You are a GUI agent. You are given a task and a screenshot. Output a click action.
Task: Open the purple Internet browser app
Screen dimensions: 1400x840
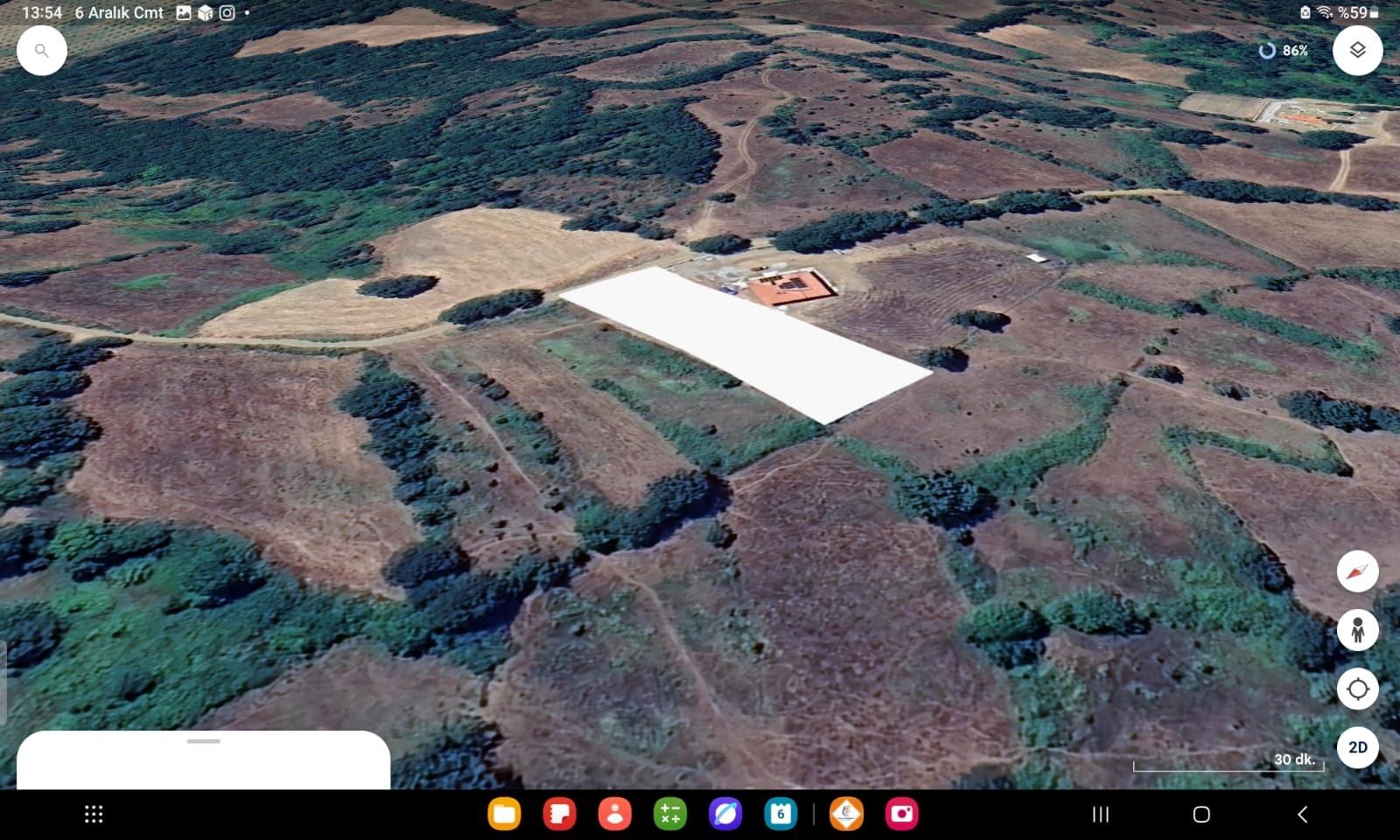coord(725,815)
